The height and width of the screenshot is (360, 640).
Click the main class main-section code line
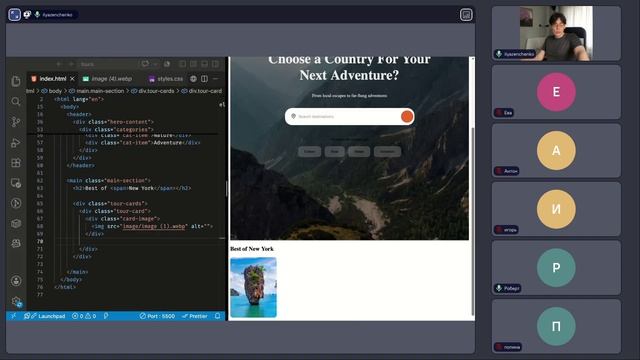[x=109, y=180]
